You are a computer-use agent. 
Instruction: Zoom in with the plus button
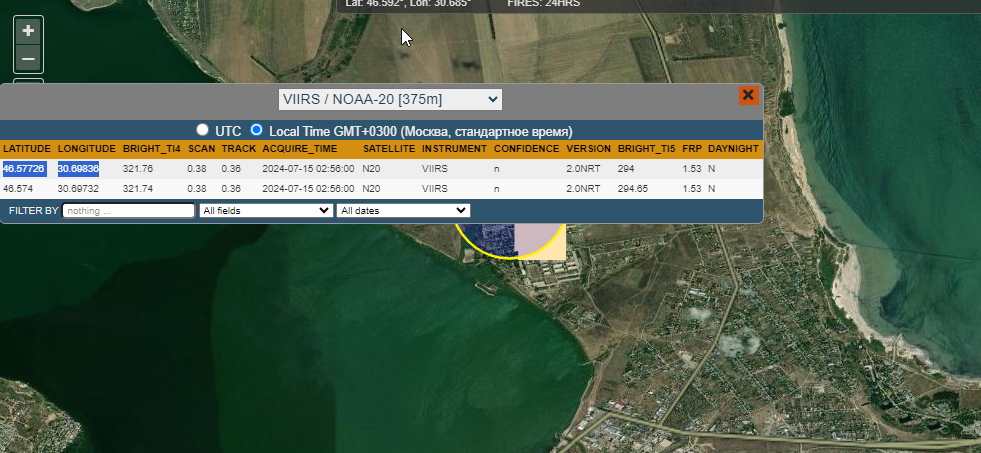[x=28, y=31]
